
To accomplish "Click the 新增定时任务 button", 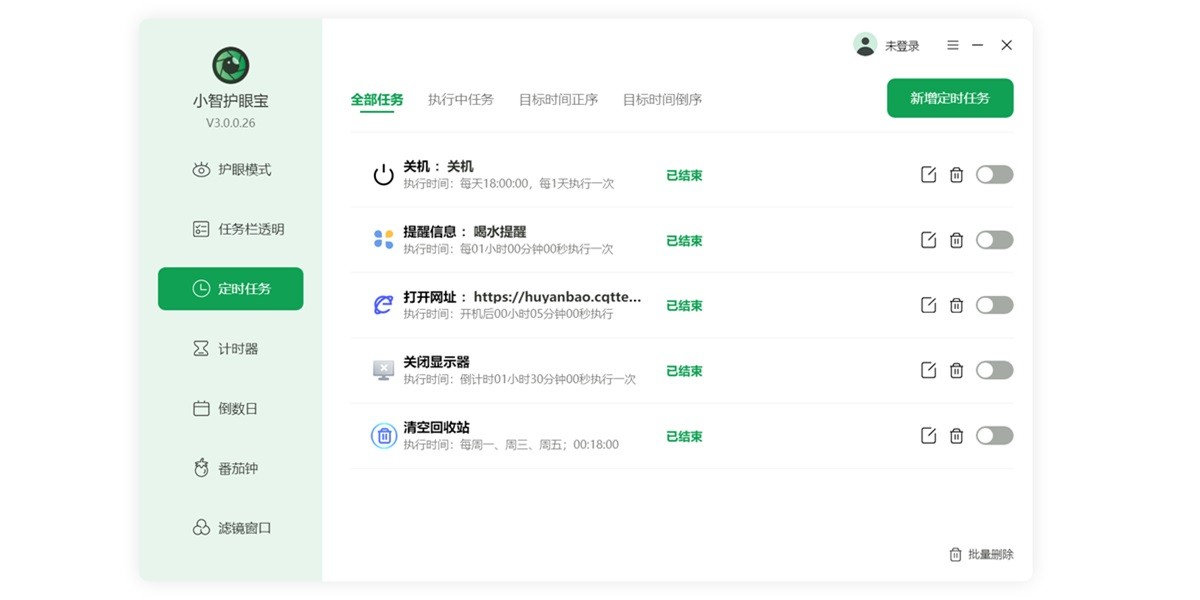I will click(949, 98).
